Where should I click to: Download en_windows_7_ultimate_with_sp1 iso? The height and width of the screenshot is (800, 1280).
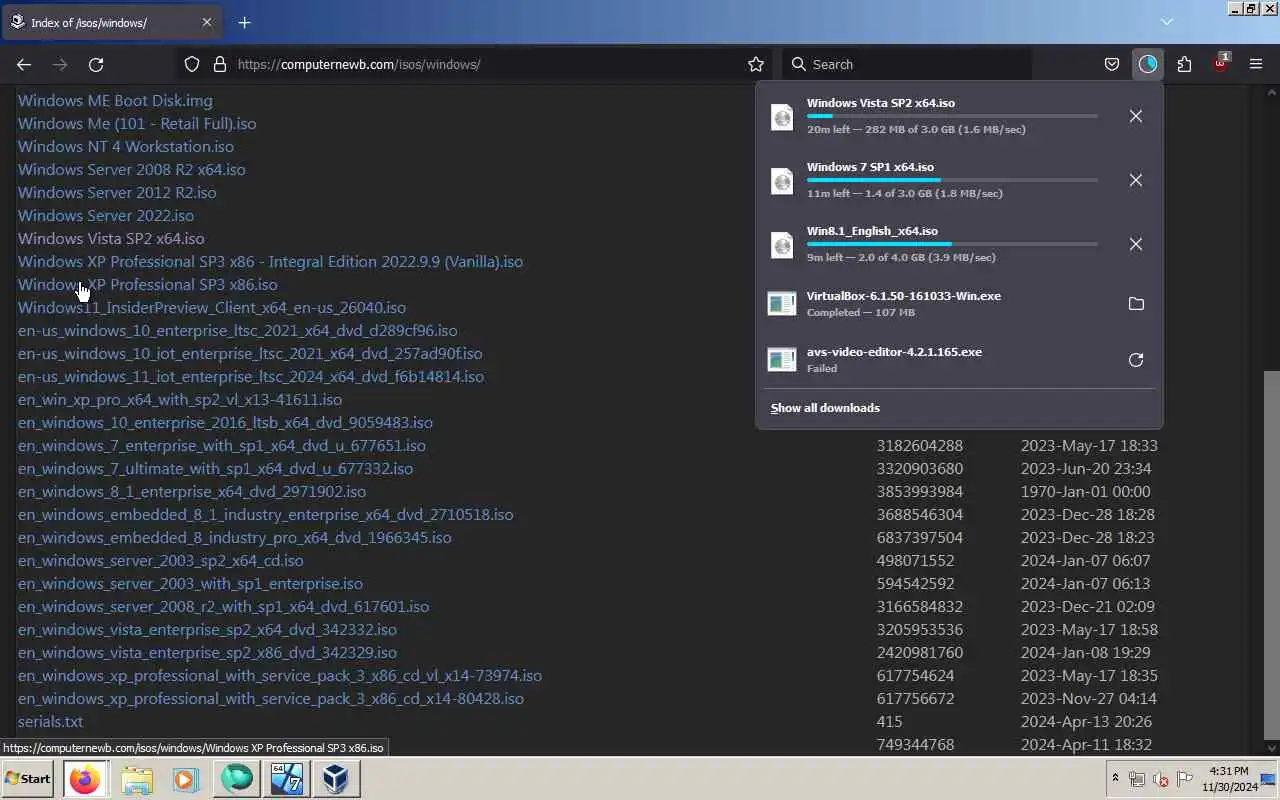tap(215, 468)
